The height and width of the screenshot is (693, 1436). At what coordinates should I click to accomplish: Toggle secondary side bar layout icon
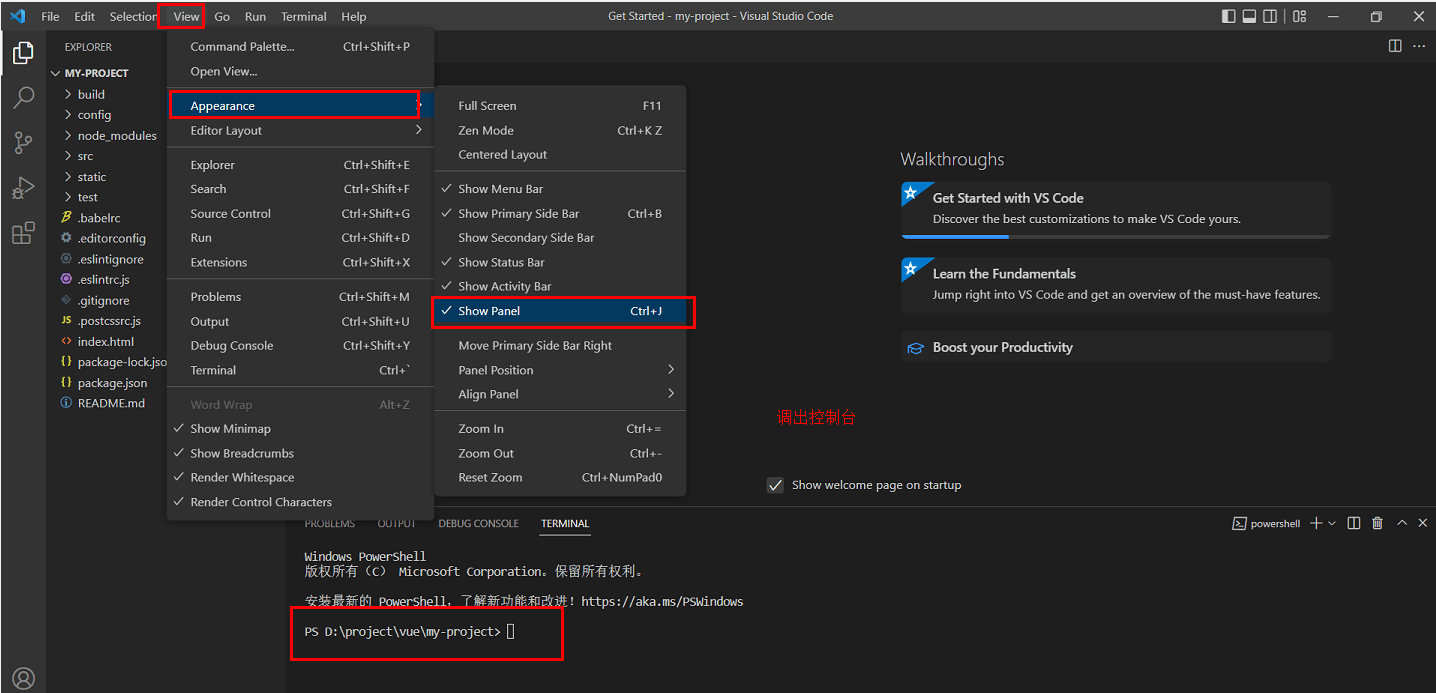click(1270, 16)
